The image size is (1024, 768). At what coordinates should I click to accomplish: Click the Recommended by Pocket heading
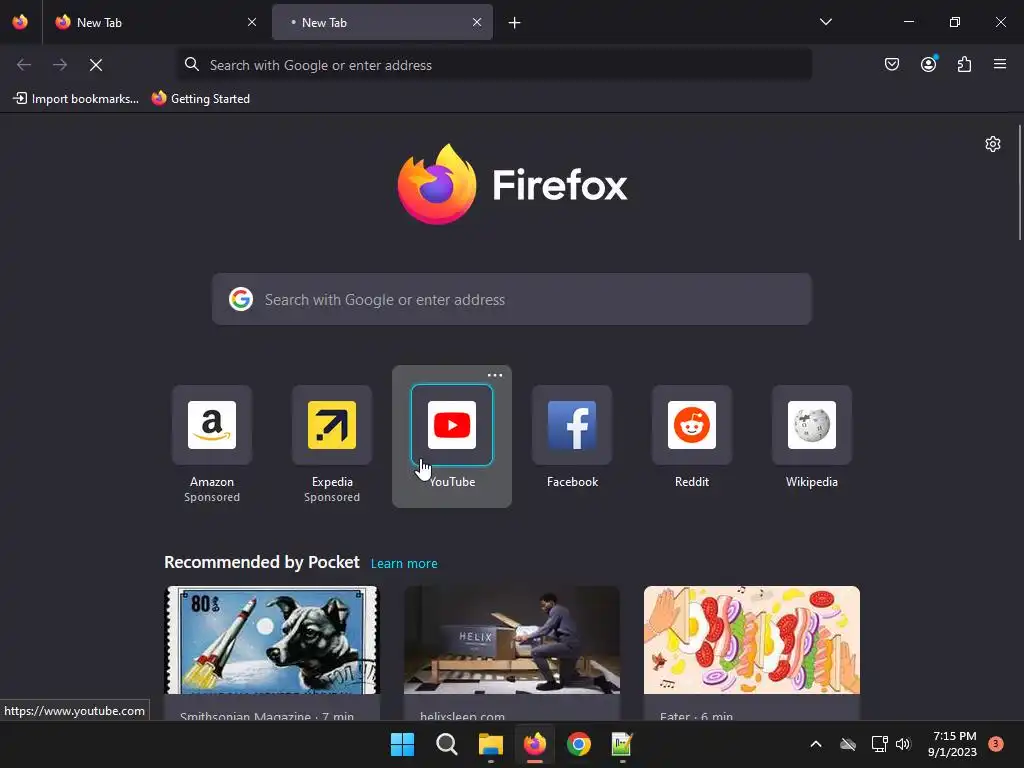tap(261, 562)
